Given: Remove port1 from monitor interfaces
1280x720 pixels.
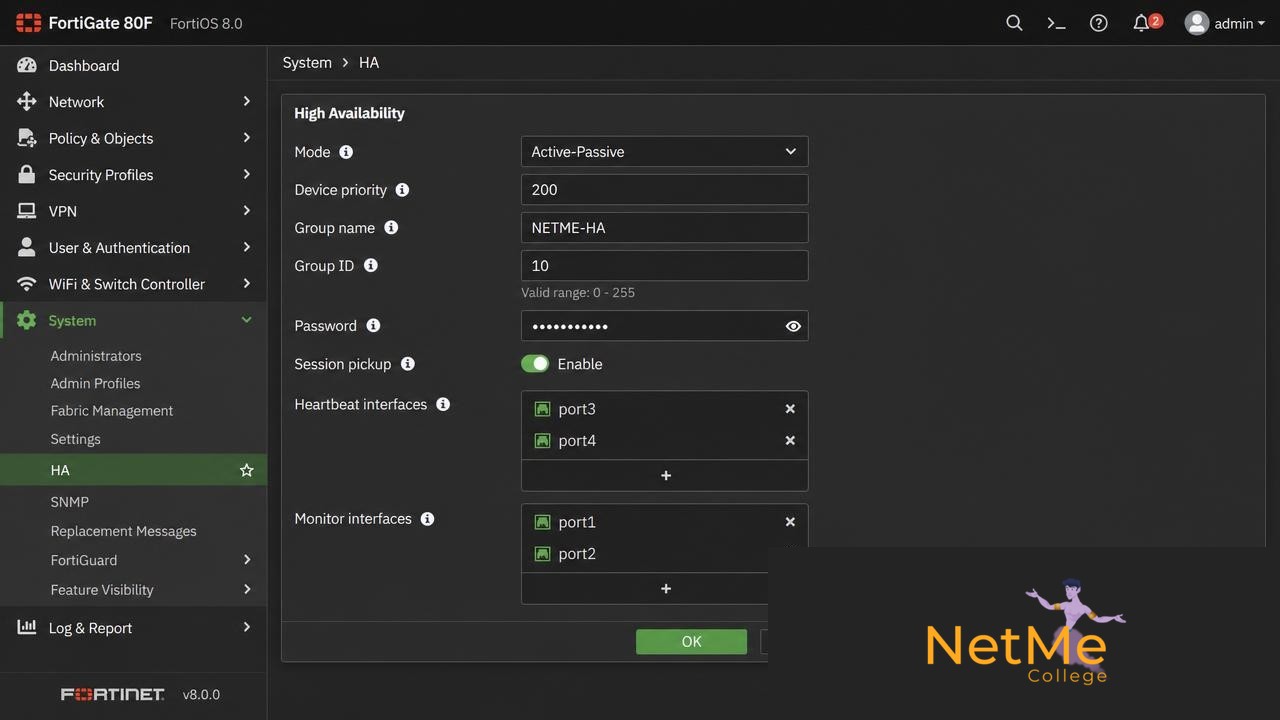Looking at the screenshot, I should click(790, 522).
